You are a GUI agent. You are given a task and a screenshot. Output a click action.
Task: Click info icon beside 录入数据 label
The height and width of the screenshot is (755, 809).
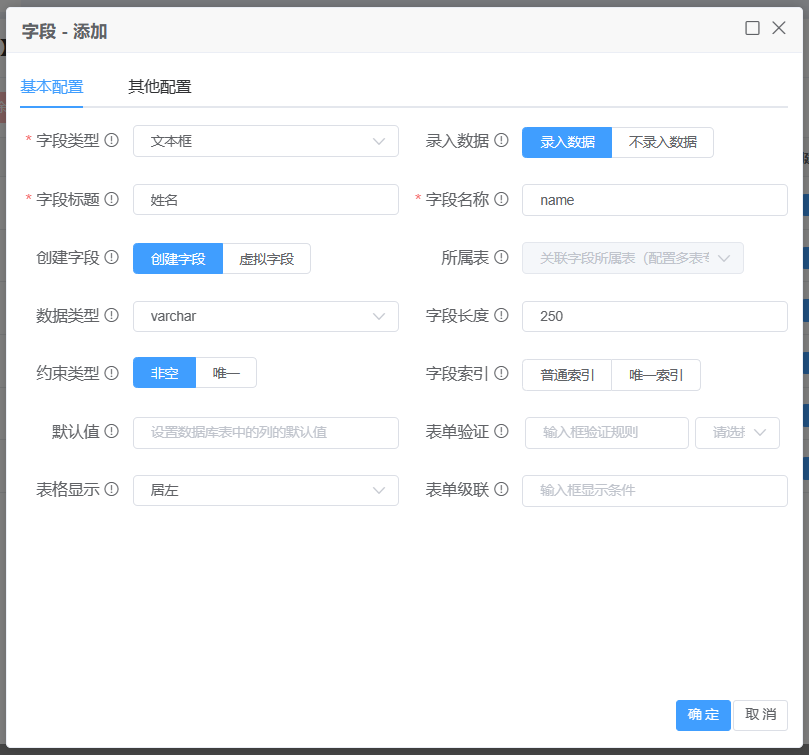(x=501, y=141)
